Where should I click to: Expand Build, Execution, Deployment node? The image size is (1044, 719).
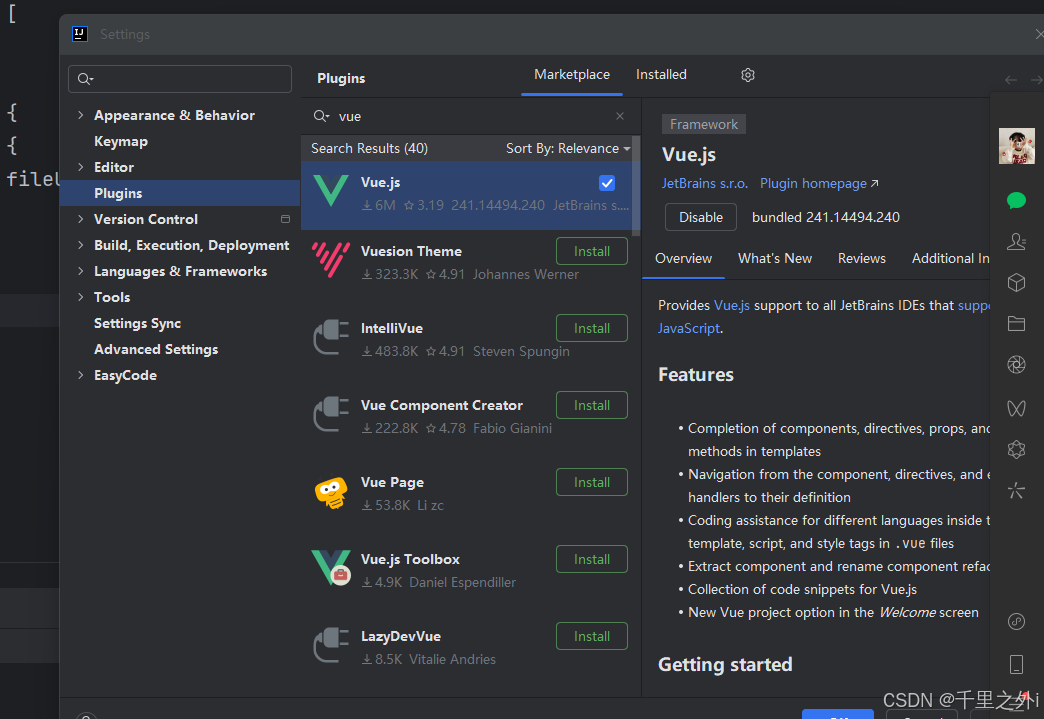coord(81,245)
